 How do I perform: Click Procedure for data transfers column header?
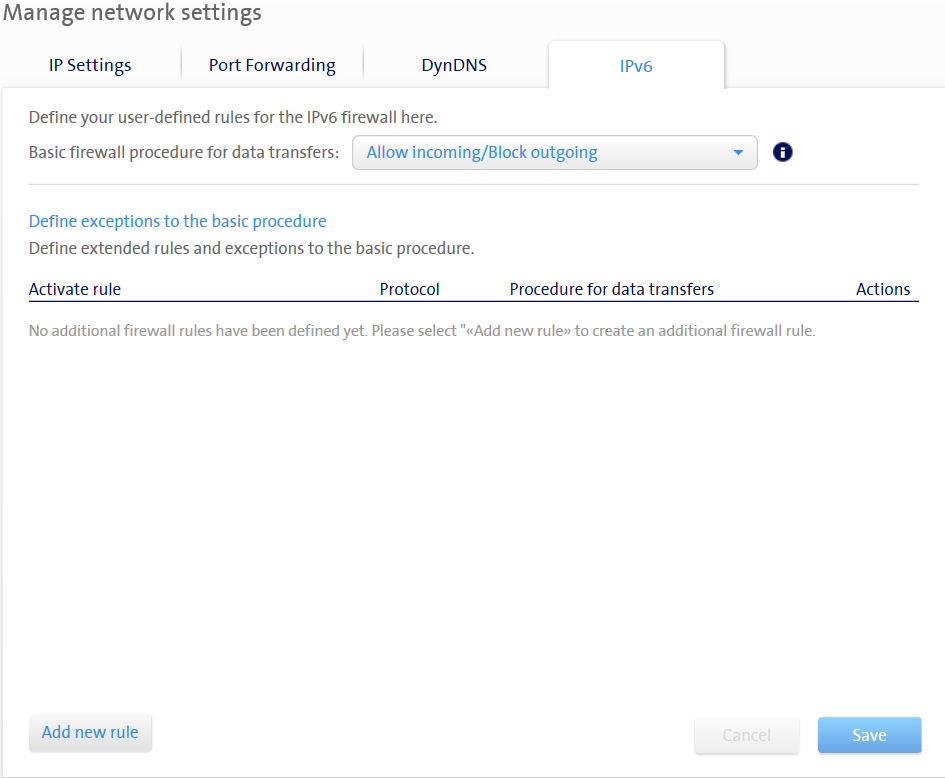point(611,289)
